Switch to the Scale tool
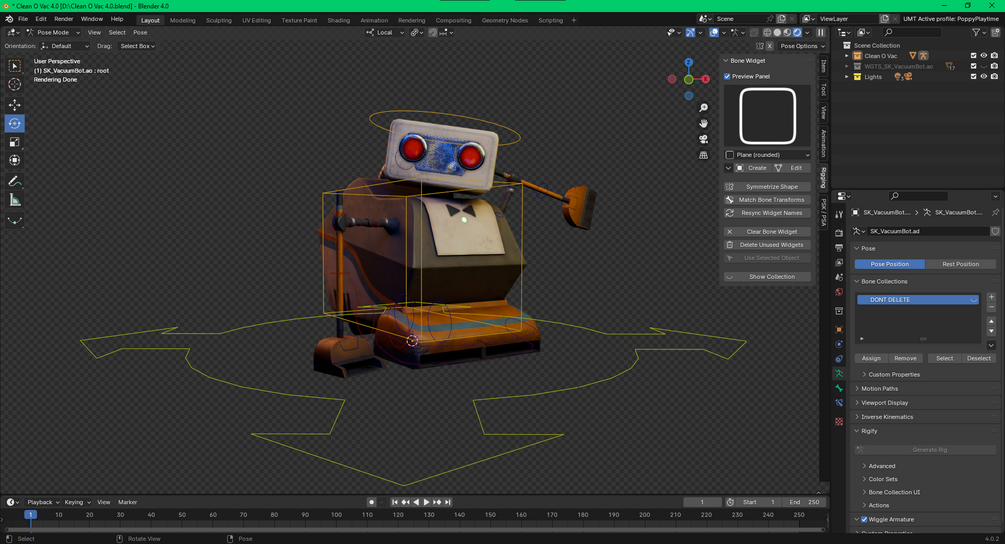The image size is (1005, 544). (14, 142)
